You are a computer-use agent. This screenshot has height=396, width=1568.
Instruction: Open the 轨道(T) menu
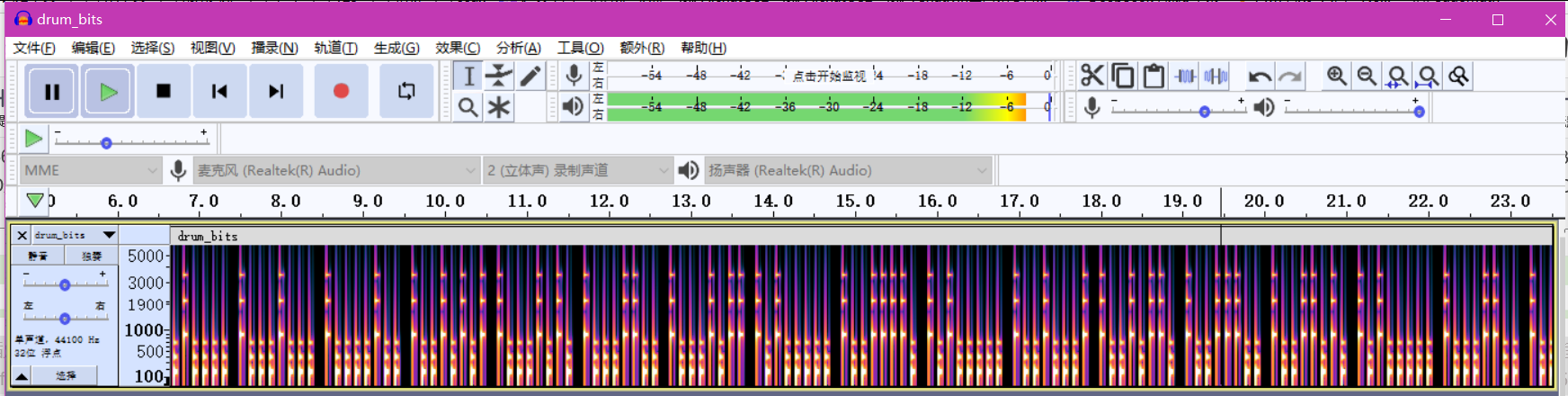coord(336,48)
